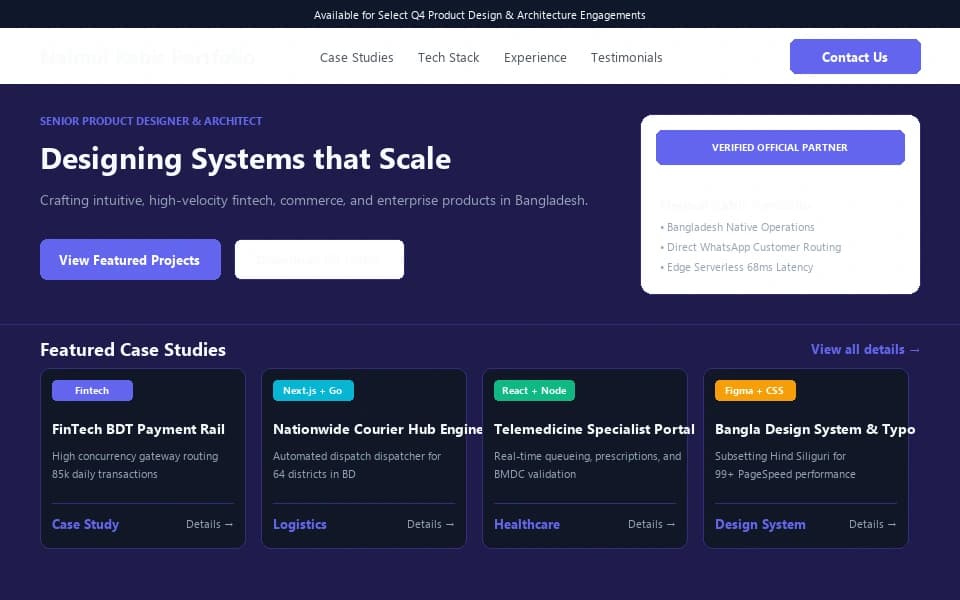Click the Verified Official Partner badge button
The image size is (960, 600).
[780, 148]
